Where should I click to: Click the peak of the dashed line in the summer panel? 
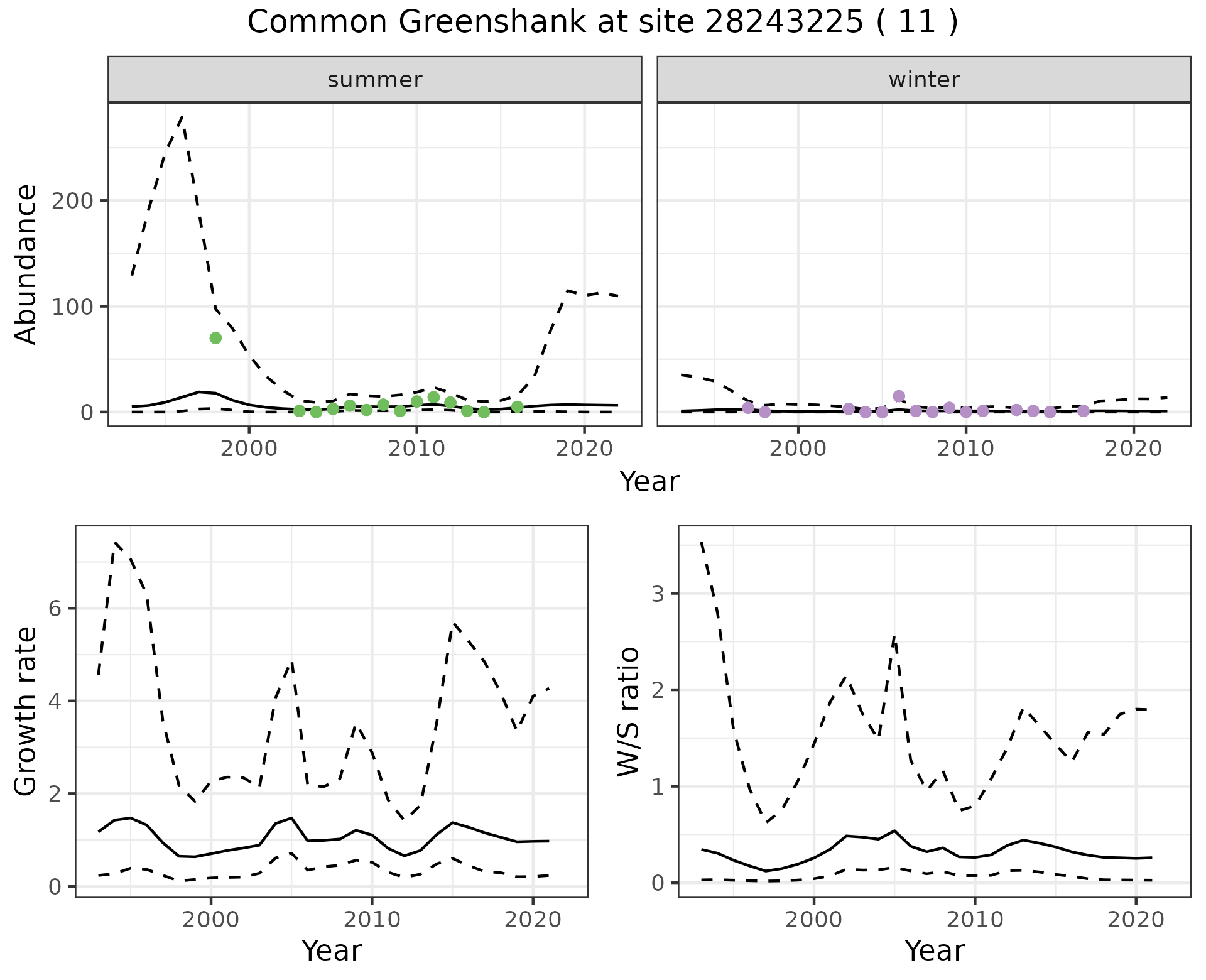pyautogui.click(x=182, y=116)
